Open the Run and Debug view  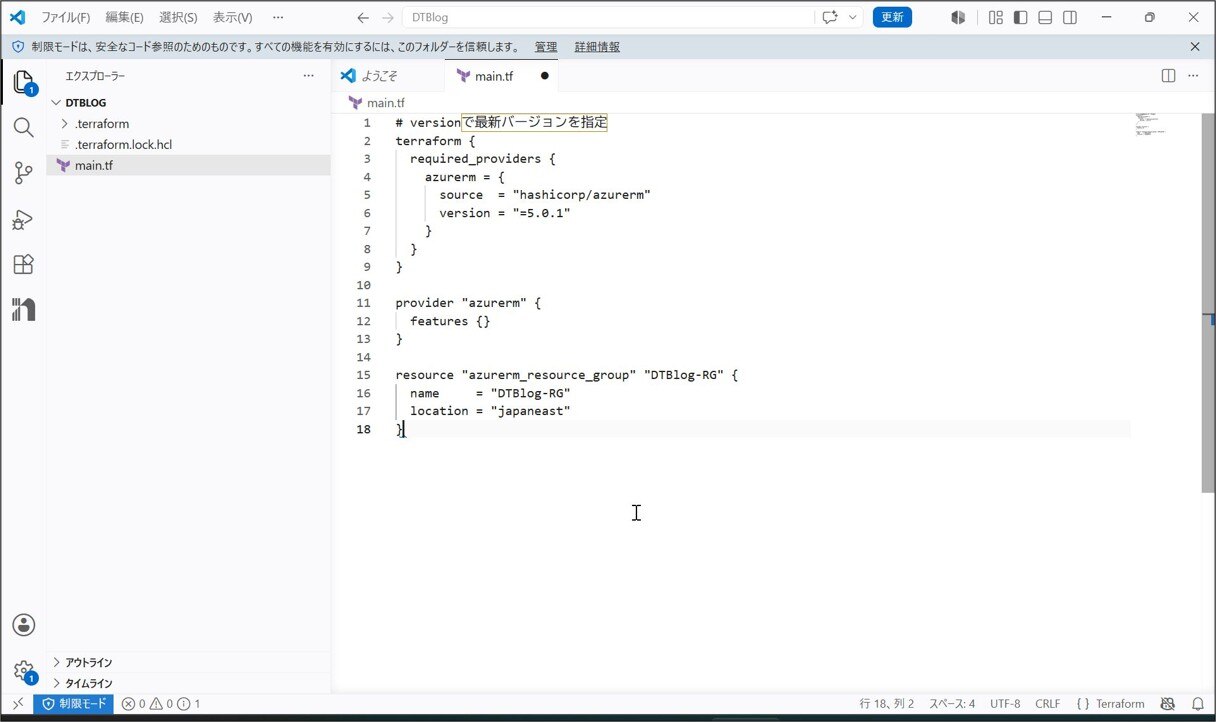23,220
